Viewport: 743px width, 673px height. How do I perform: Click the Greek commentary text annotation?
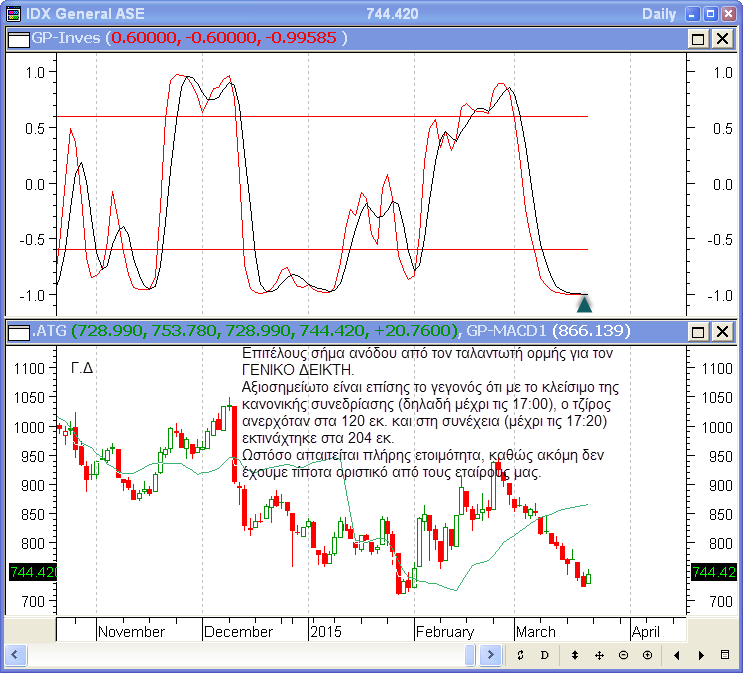[x=430, y=412]
